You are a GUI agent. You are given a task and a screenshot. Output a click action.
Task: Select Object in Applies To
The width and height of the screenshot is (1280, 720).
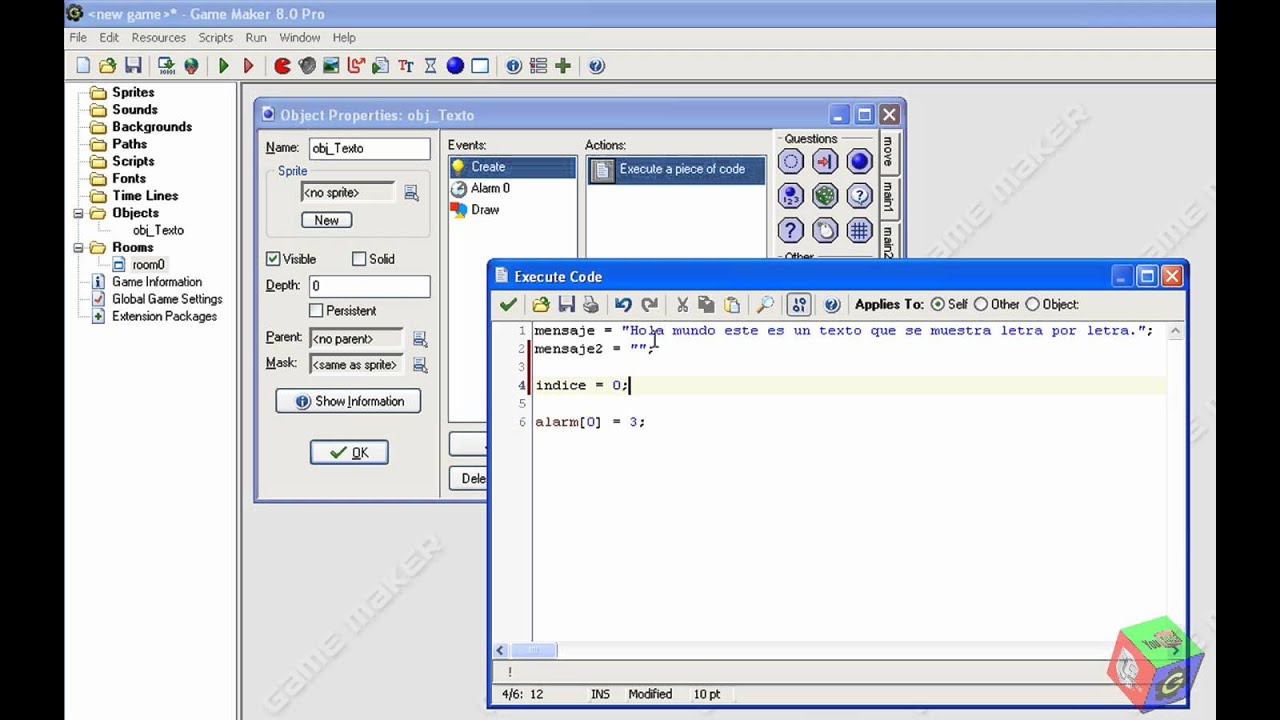pyautogui.click(x=1032, y=304)
